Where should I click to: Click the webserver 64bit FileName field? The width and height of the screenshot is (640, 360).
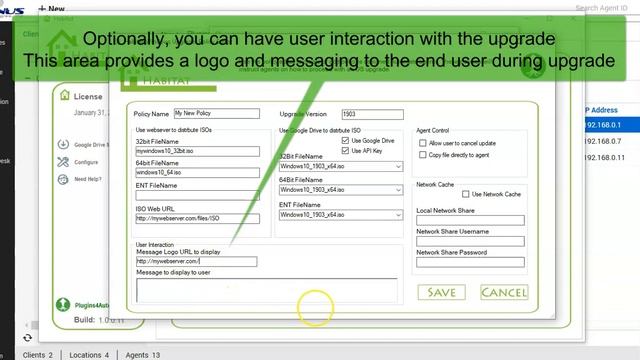click(x=198, y=173)
